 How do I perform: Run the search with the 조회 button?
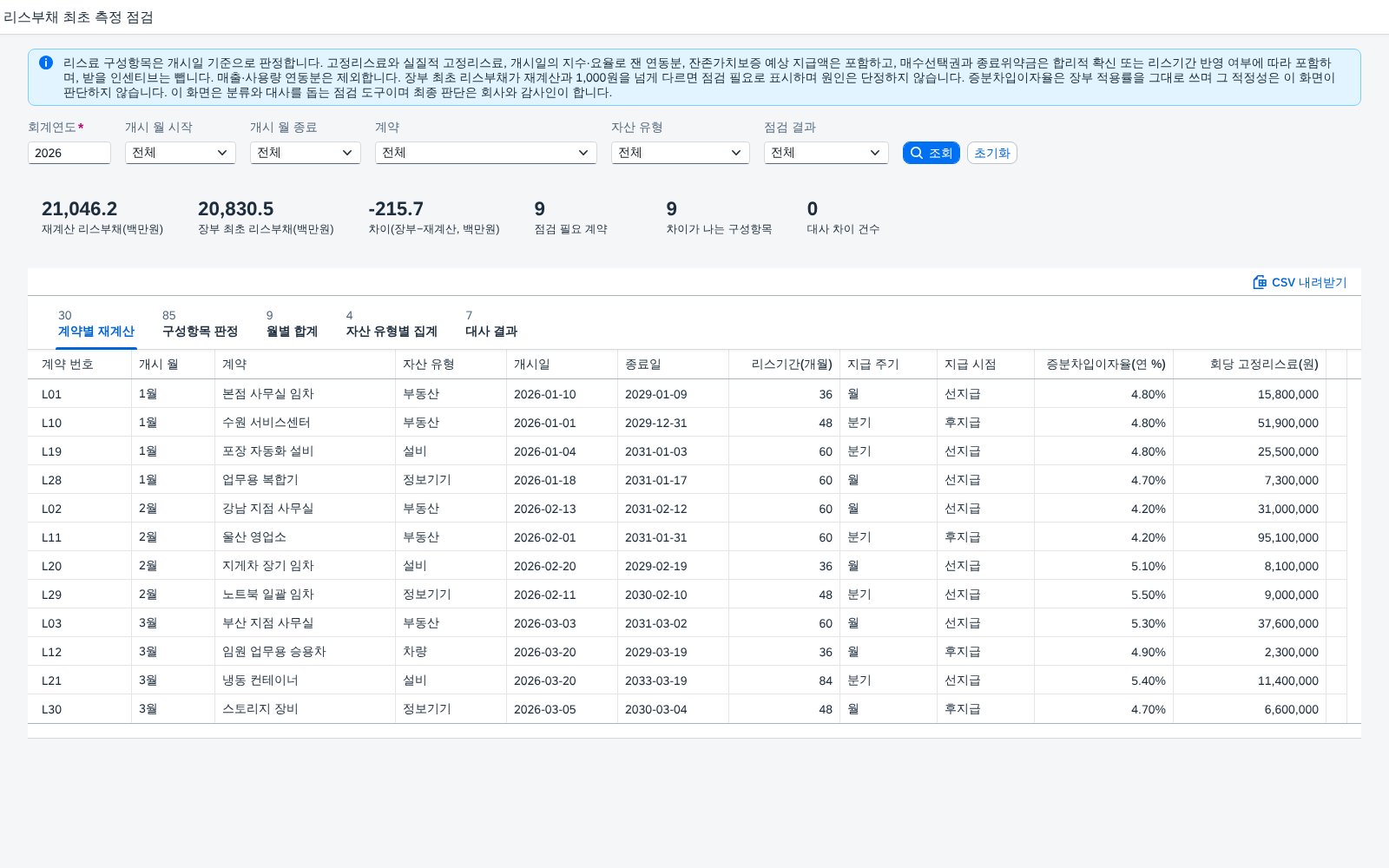(931, 153)
